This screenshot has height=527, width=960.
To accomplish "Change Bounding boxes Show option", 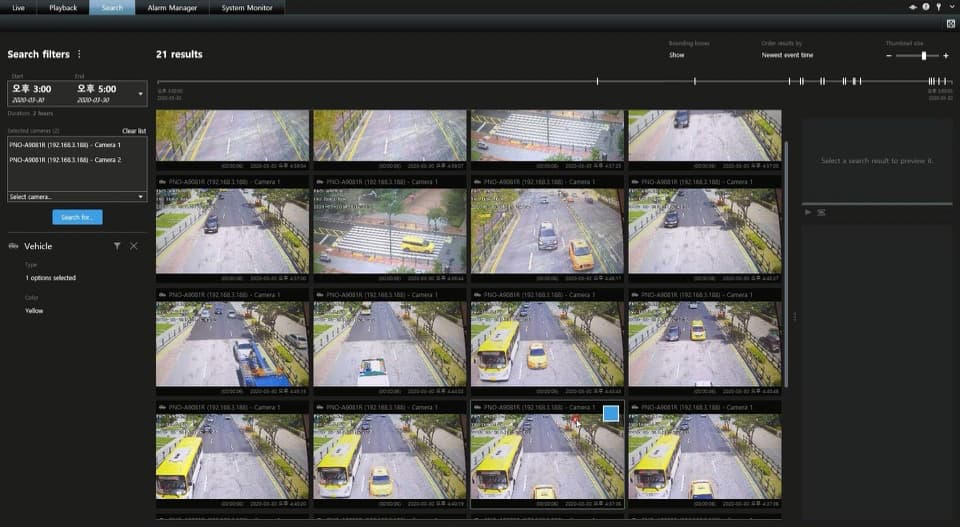I will point(677,55).
